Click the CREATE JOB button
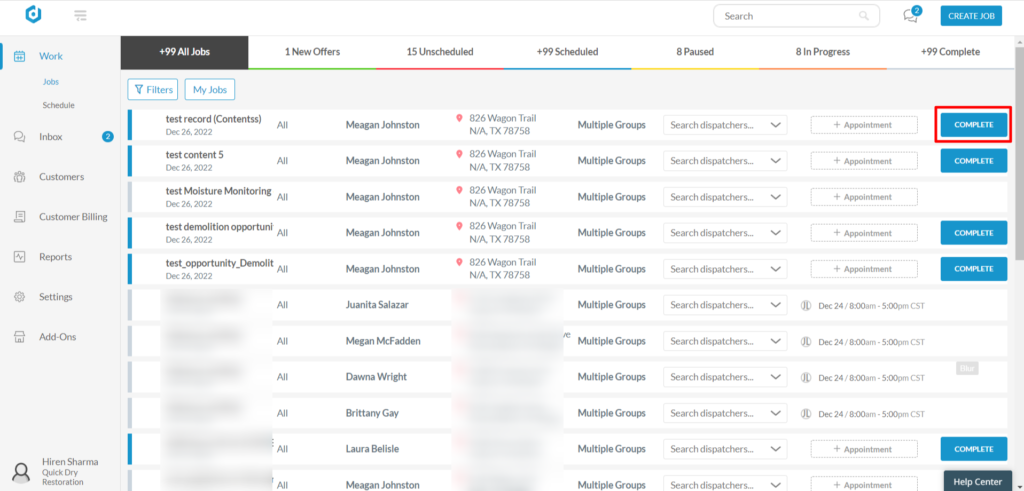The height and width of the screenshot is (491, 1024). 970,16
